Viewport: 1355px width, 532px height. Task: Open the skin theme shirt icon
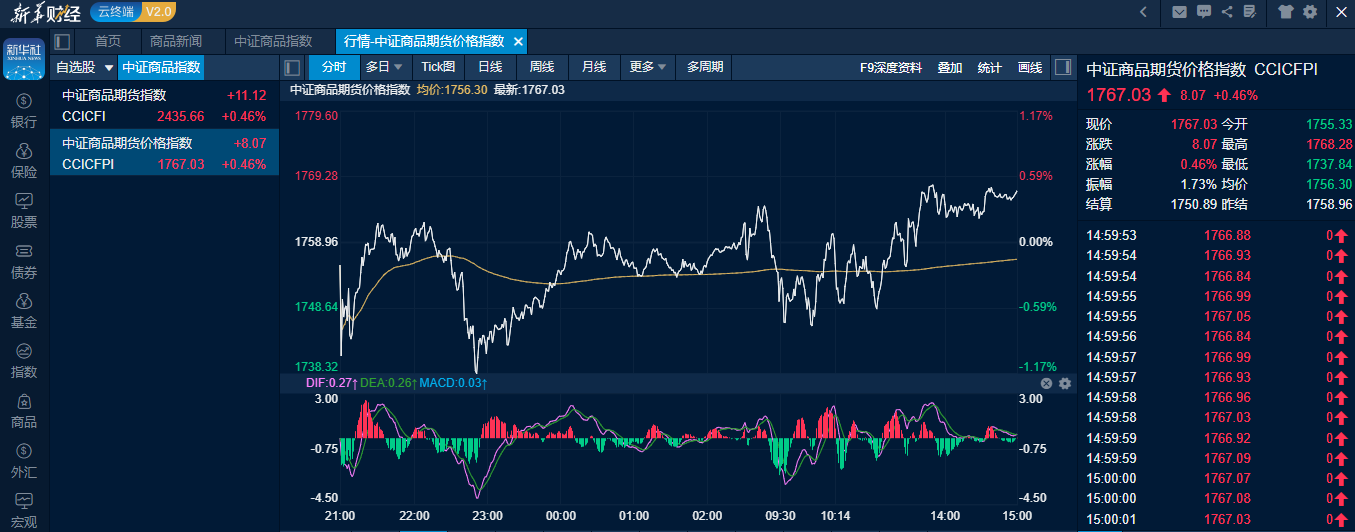pyautogui.click(x=1286, y=12)
